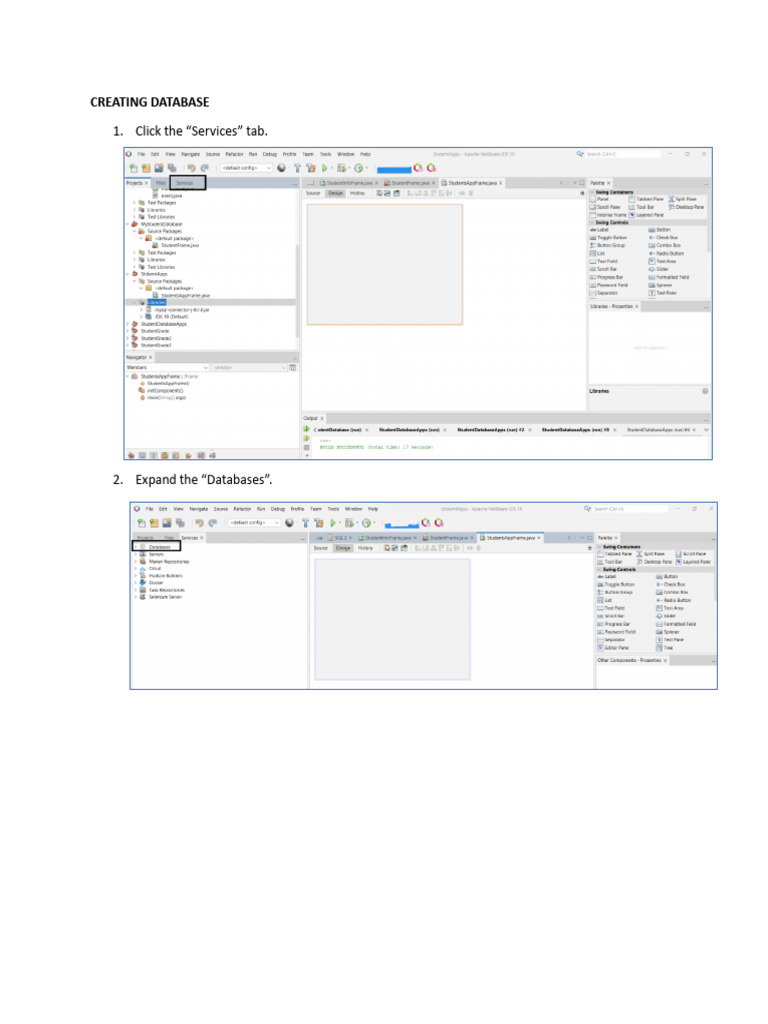Viewport: 768px width, 1024px height.
Task: Click Save All icon in step 1 toolbar
Action: [172, 168]
